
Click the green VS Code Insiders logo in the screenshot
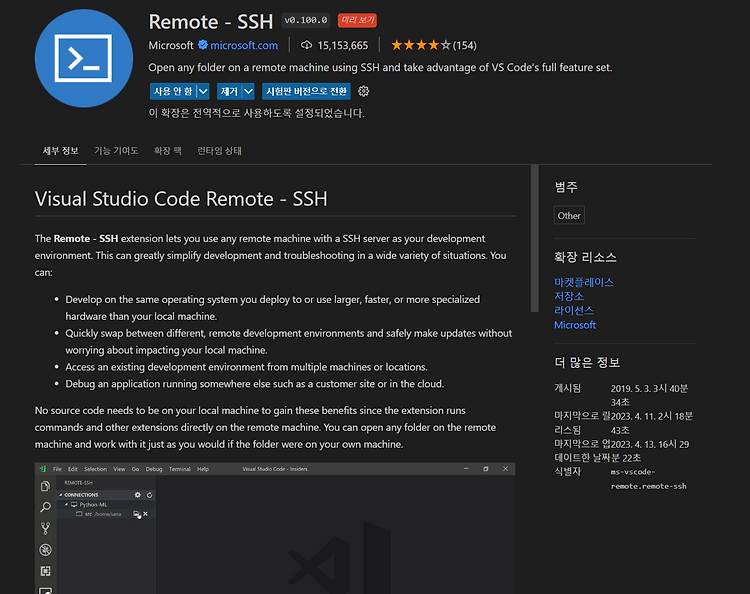click(43, 469)
